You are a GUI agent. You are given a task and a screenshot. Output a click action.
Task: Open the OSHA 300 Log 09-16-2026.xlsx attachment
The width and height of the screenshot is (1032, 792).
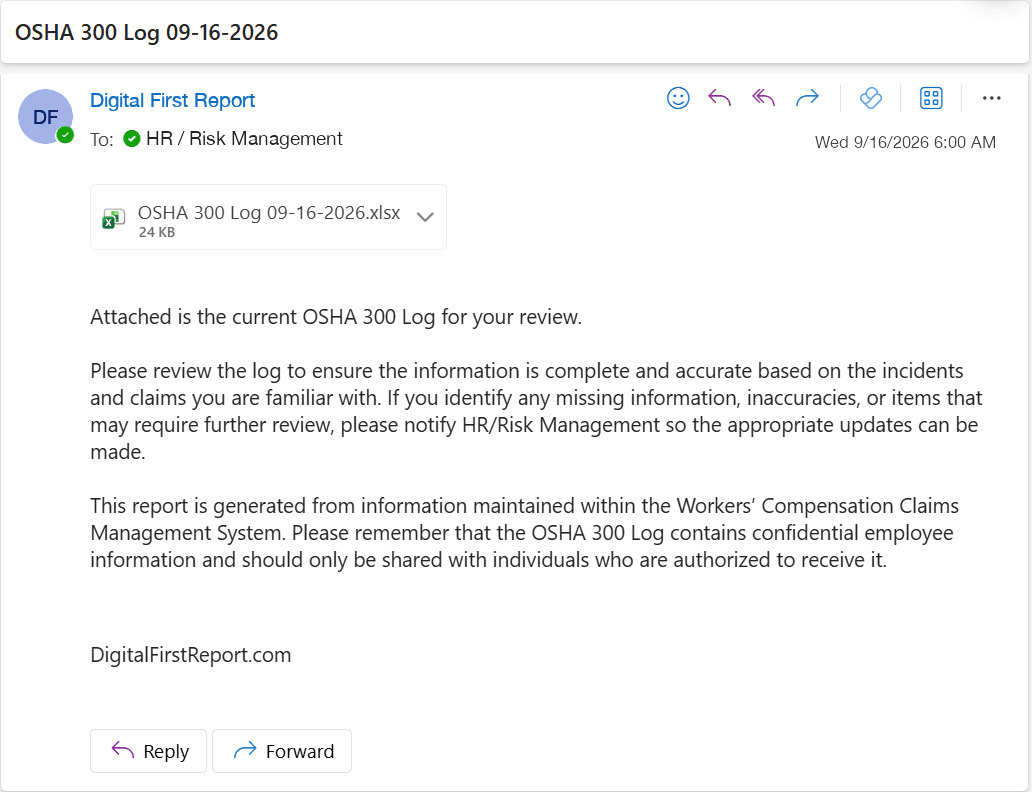point(269,217)
